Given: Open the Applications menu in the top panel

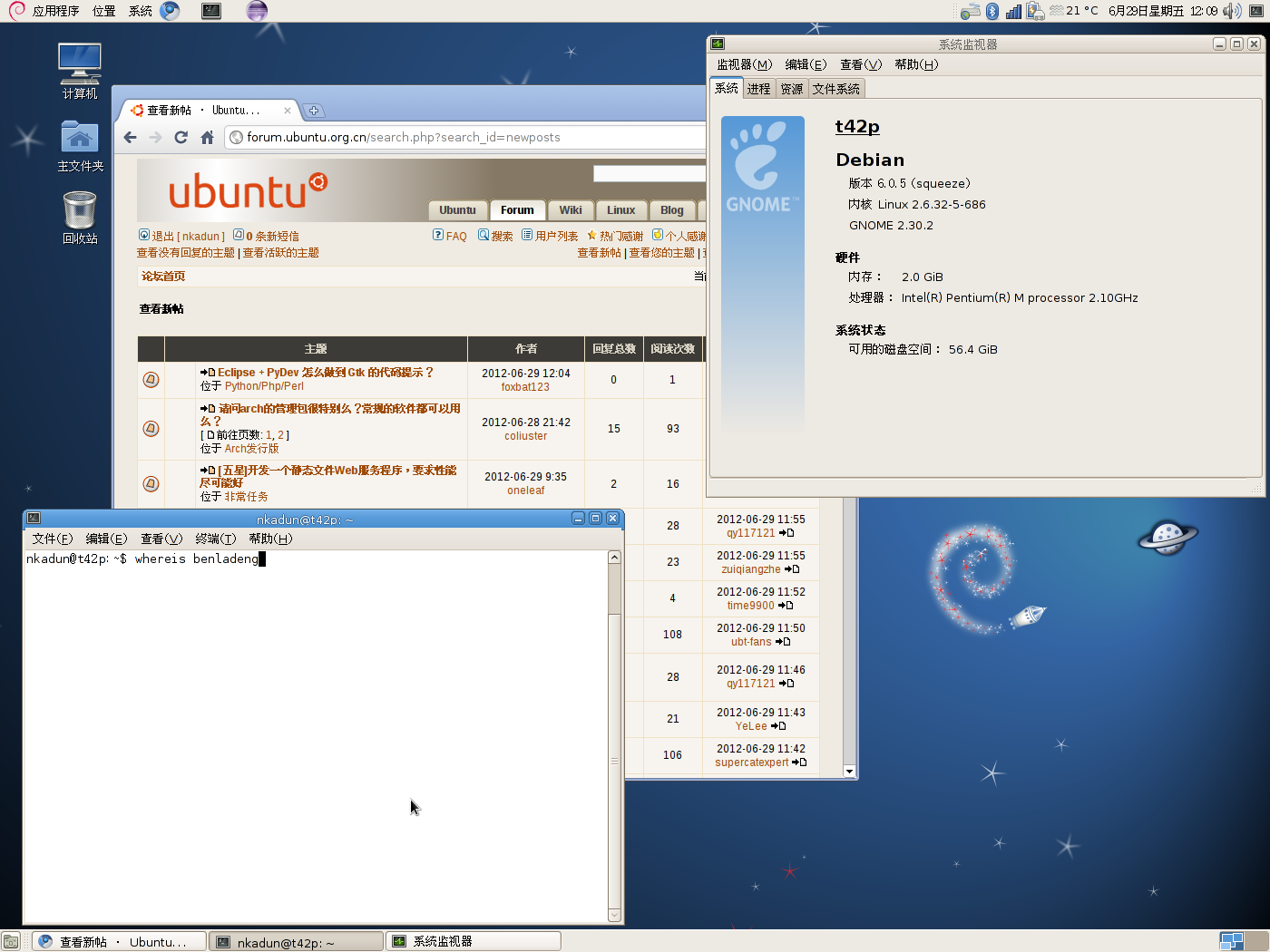Looking at the screenshot, I should point(55,11).
